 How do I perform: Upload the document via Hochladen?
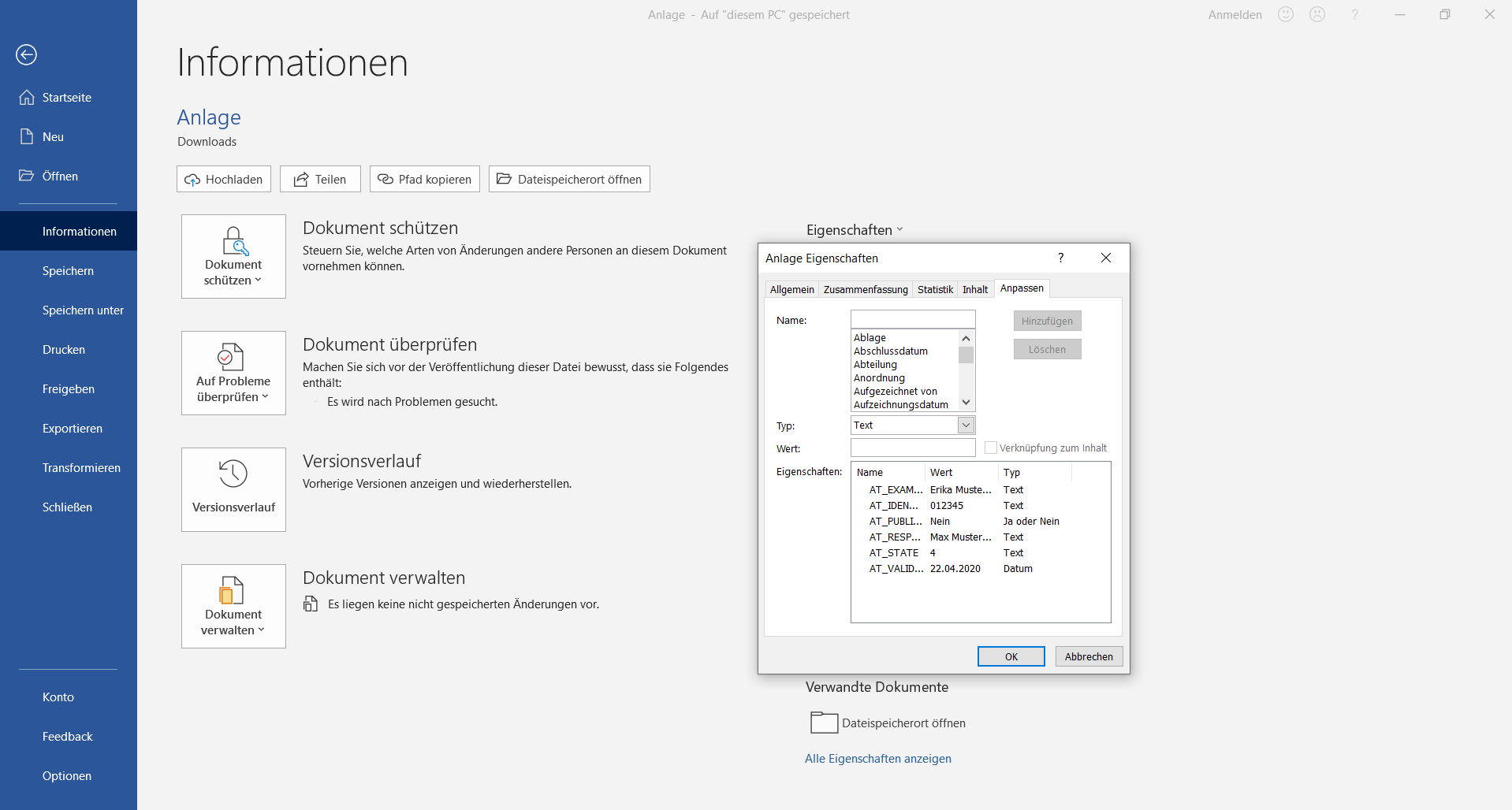[x=223, y=179]
